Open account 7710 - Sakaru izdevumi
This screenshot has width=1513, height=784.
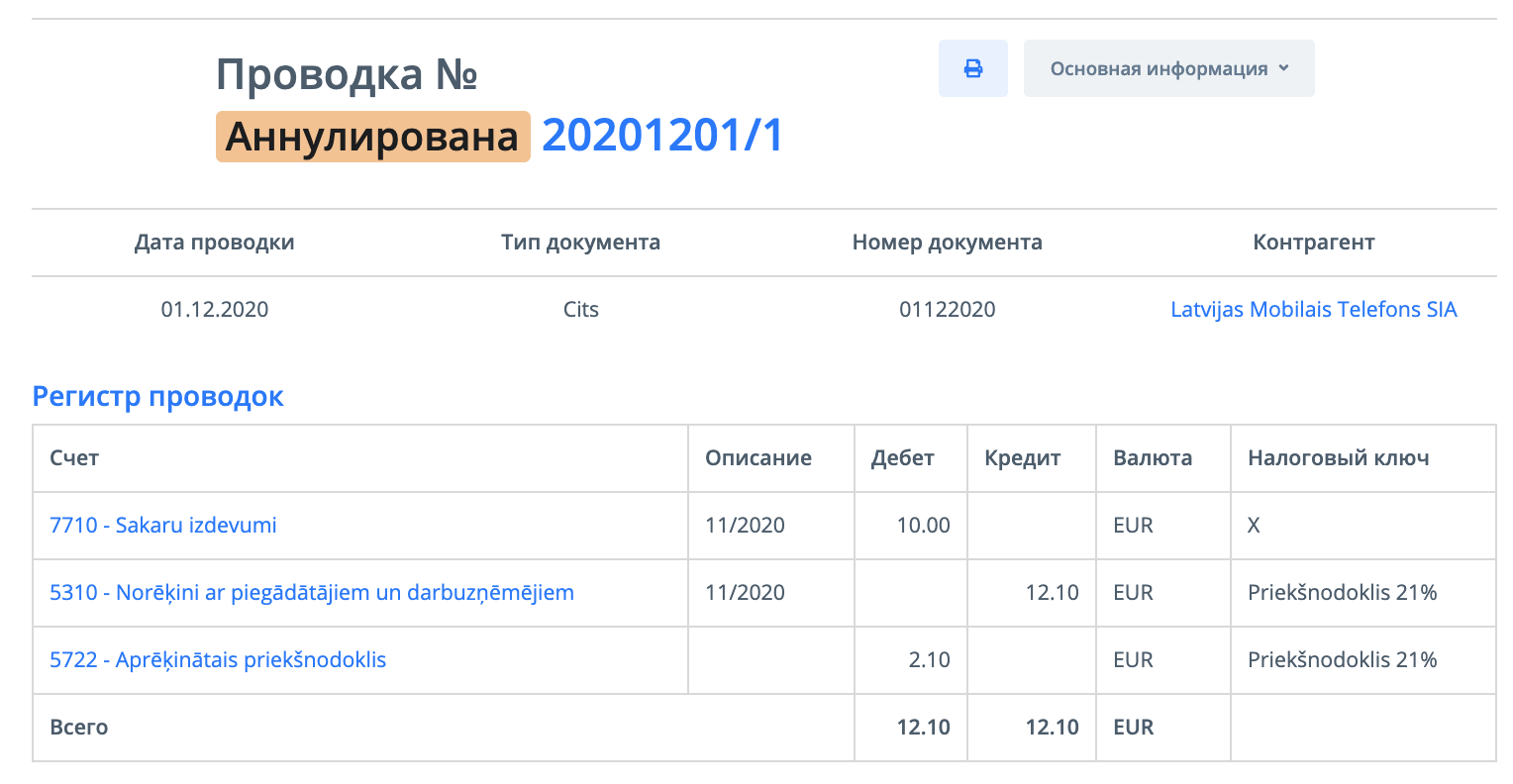pos(163,525)
